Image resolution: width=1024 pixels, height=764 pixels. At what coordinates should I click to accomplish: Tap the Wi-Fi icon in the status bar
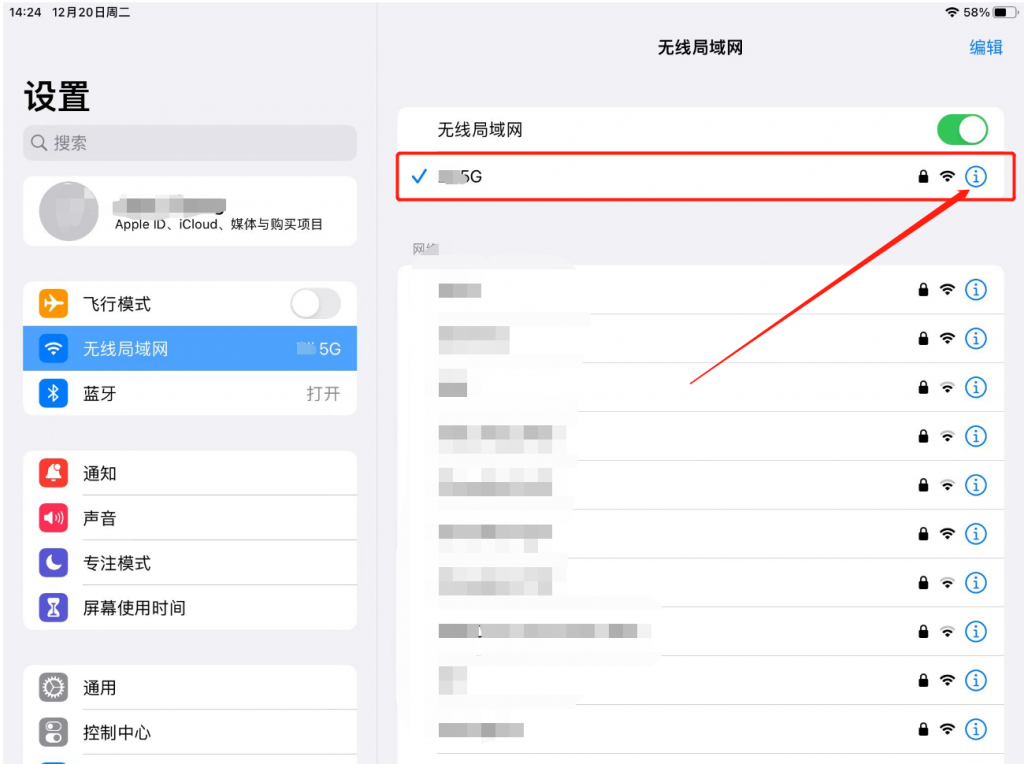coord(952,12)
